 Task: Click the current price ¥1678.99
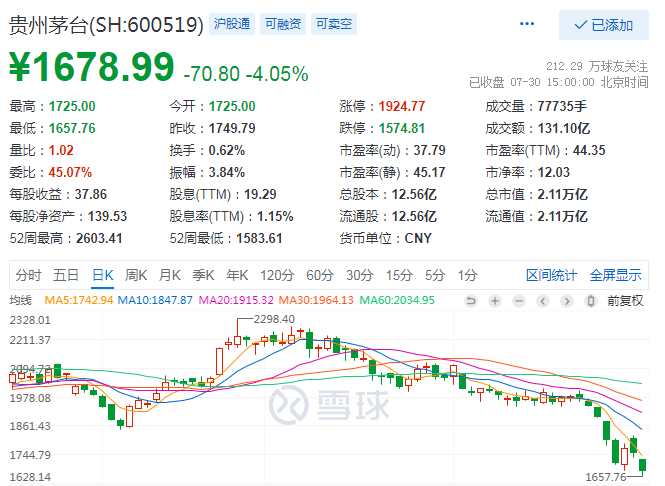[x=92, y=67]
